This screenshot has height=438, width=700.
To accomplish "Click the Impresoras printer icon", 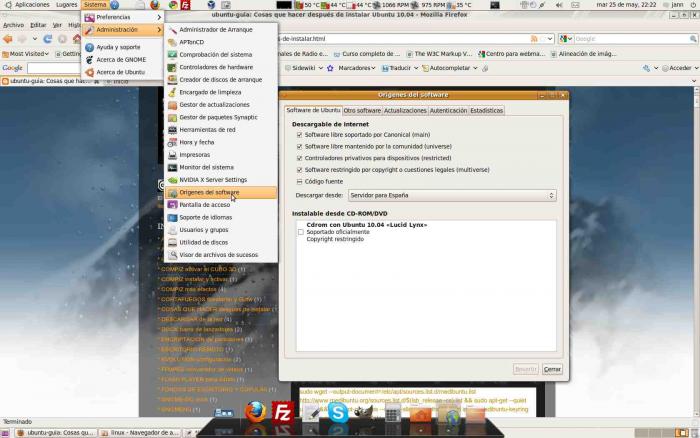I will 172,154.
